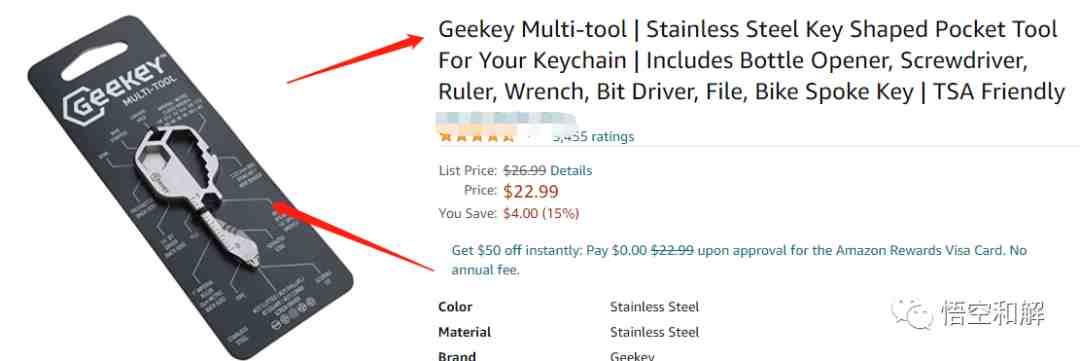This screenshot has width=1080, height=361.
Task: Open the 3,455 ratings link
Action: pos(594,136)
